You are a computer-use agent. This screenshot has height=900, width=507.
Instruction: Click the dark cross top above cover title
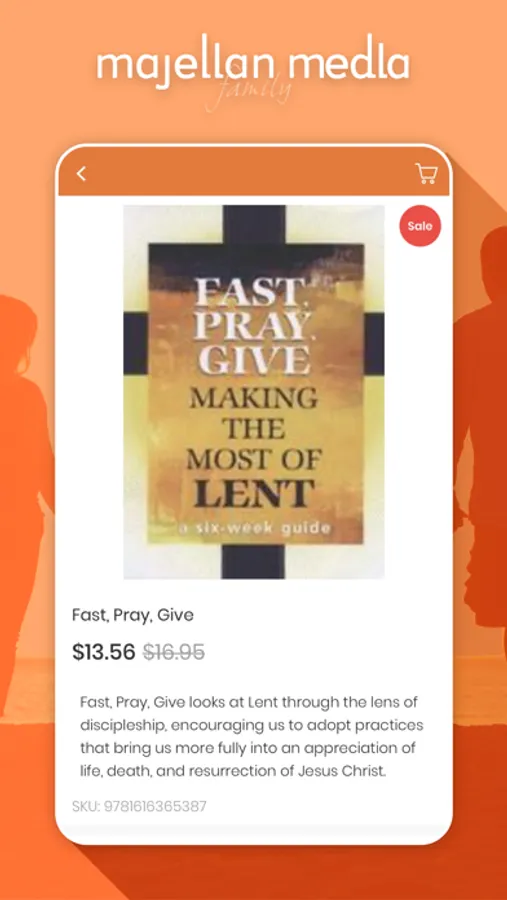tap(254, 225)
